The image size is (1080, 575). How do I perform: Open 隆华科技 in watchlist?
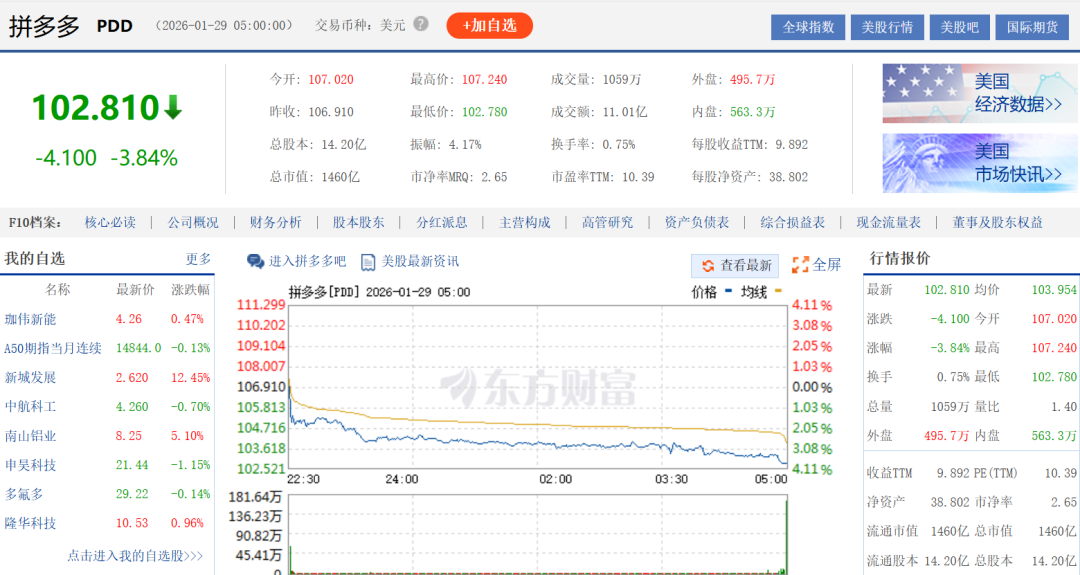30,523
